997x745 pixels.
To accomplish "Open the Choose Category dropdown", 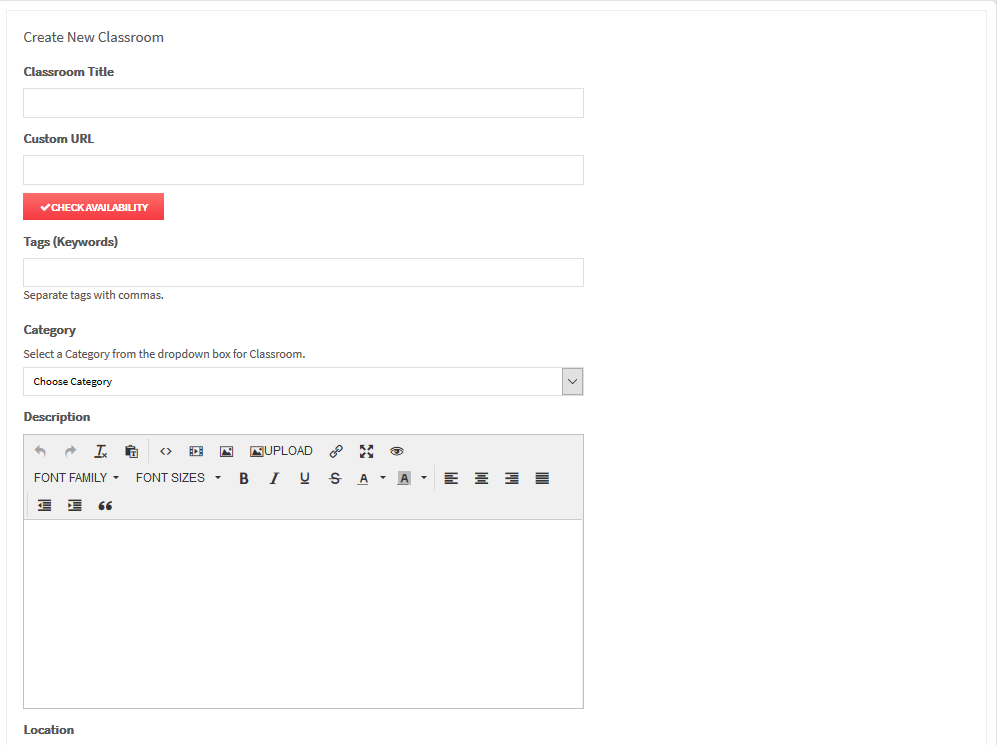I will tap(303, 381).
